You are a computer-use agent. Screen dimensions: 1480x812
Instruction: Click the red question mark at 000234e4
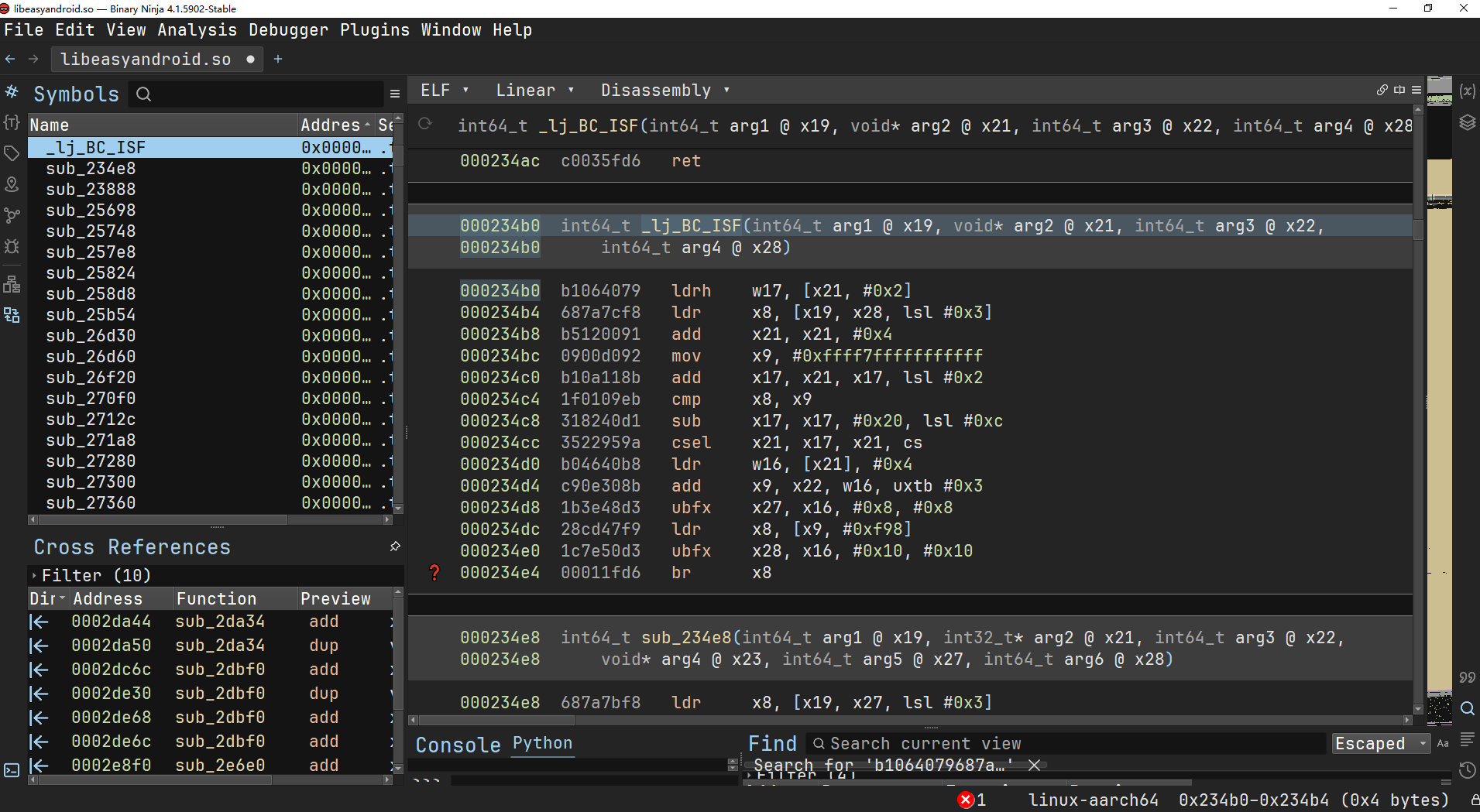[434, 573]
